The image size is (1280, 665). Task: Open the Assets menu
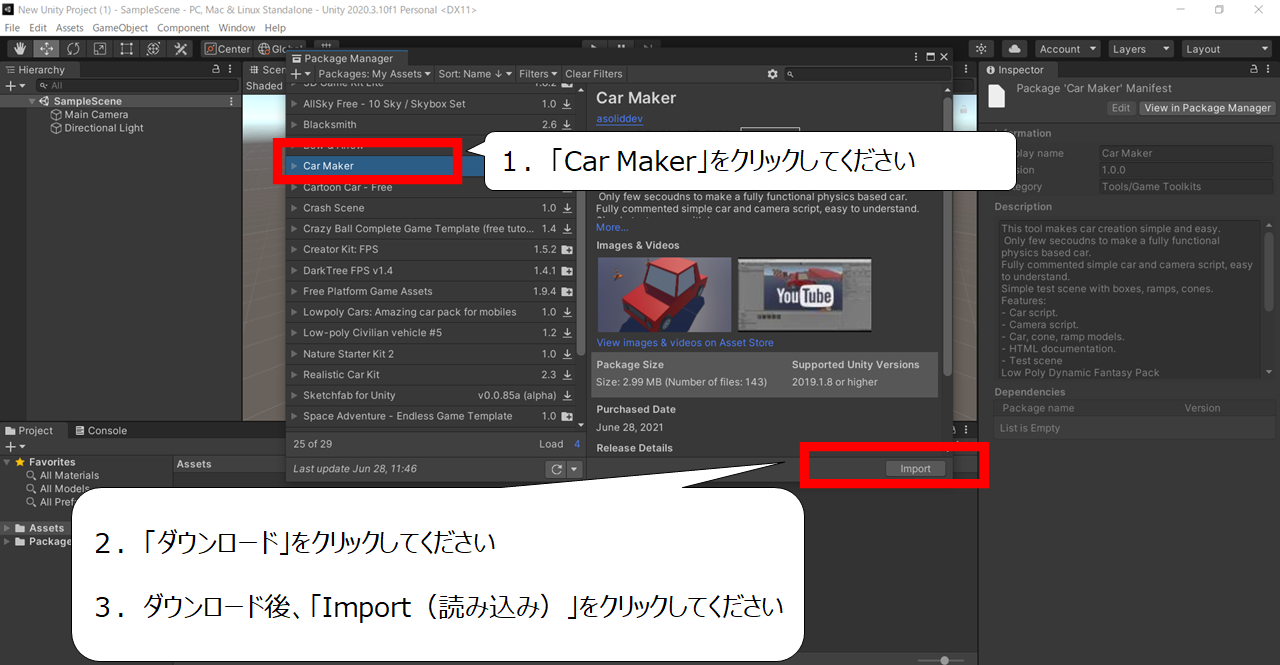pyautogui.click(x=70, y=28)
